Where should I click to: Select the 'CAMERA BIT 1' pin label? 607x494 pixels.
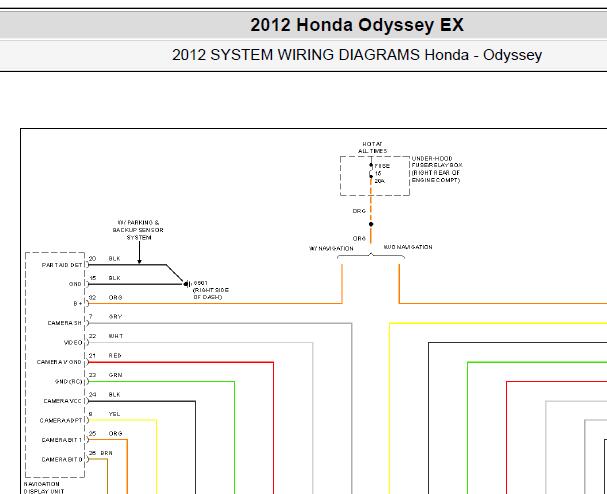[62, 440]
